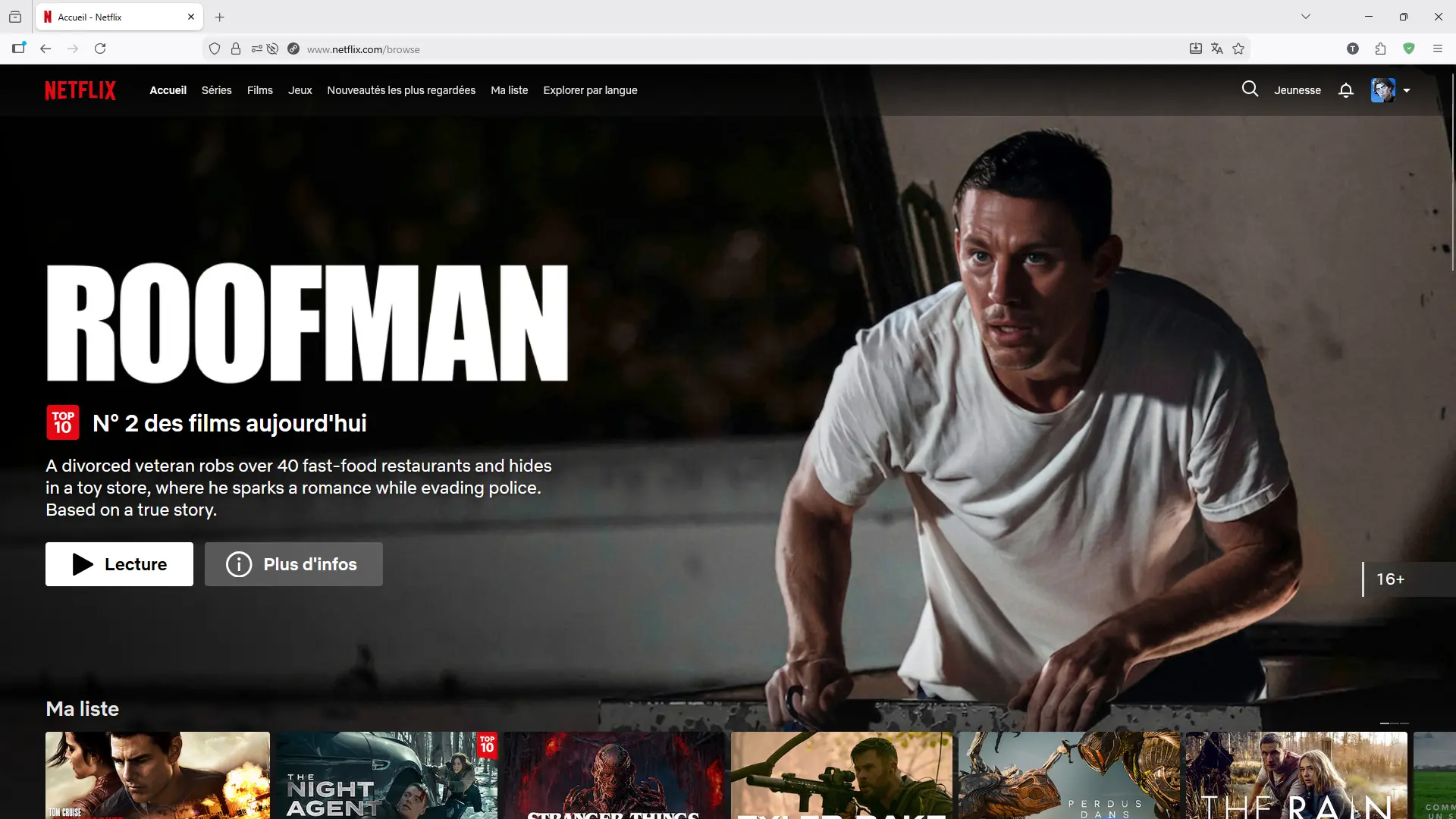Expand the profile dropdown arrow
Viewport: 1456px width, 819px height.
(1407, 90)
